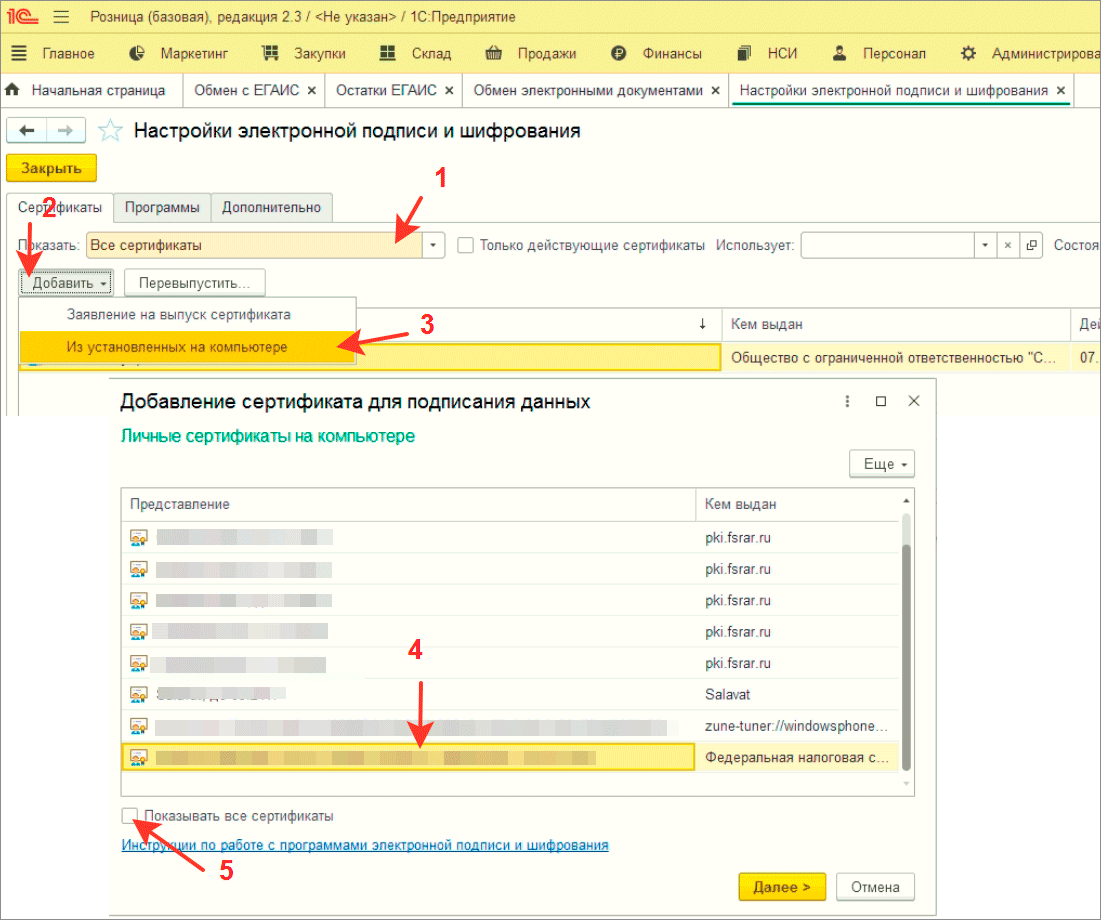Screen dimensions: 1101x920
Task: Close Обмен электронными документами tab
Action: pos(716,91)
